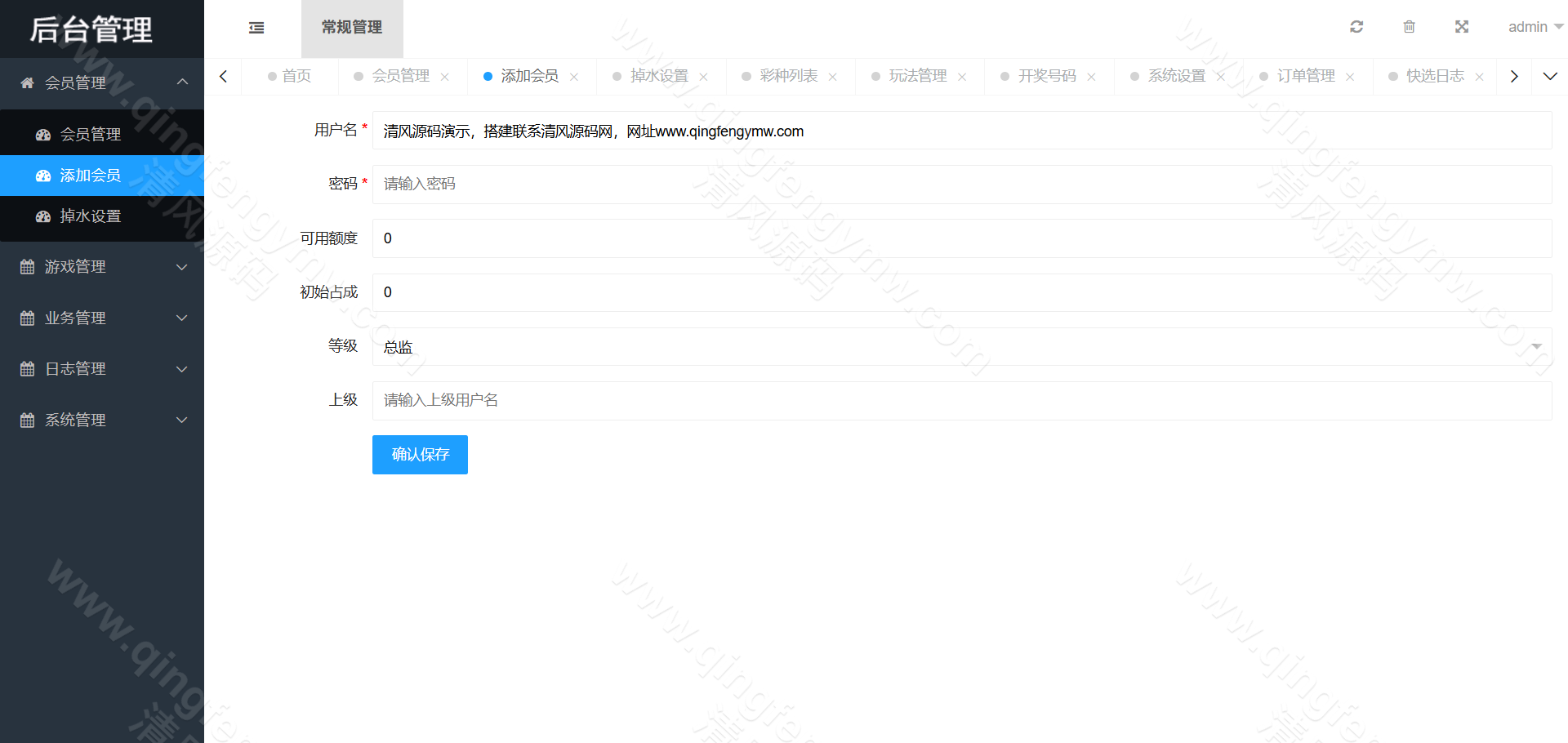Click the icon beside 系统管理

point(25,420)
